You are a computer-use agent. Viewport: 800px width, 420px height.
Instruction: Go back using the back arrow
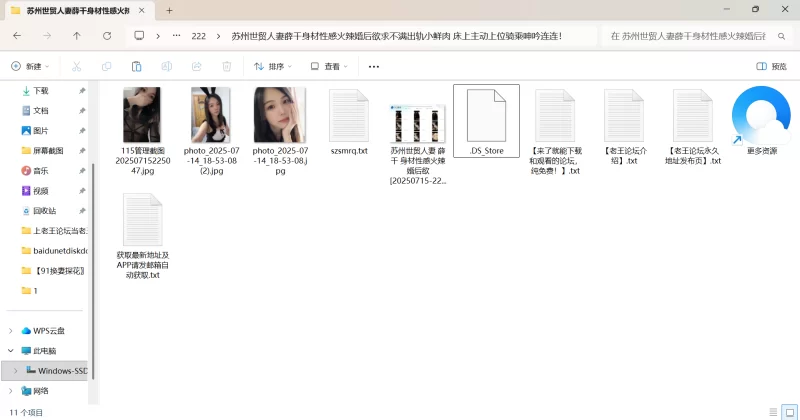click(x=17, y=36)
